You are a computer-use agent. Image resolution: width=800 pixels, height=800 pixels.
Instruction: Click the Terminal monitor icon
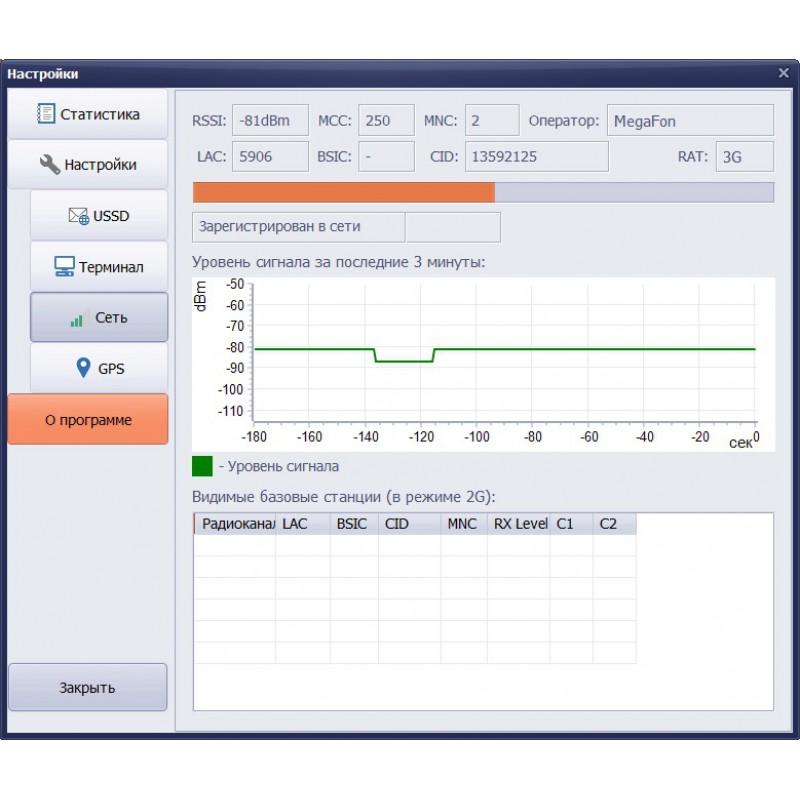click(64, 267)
